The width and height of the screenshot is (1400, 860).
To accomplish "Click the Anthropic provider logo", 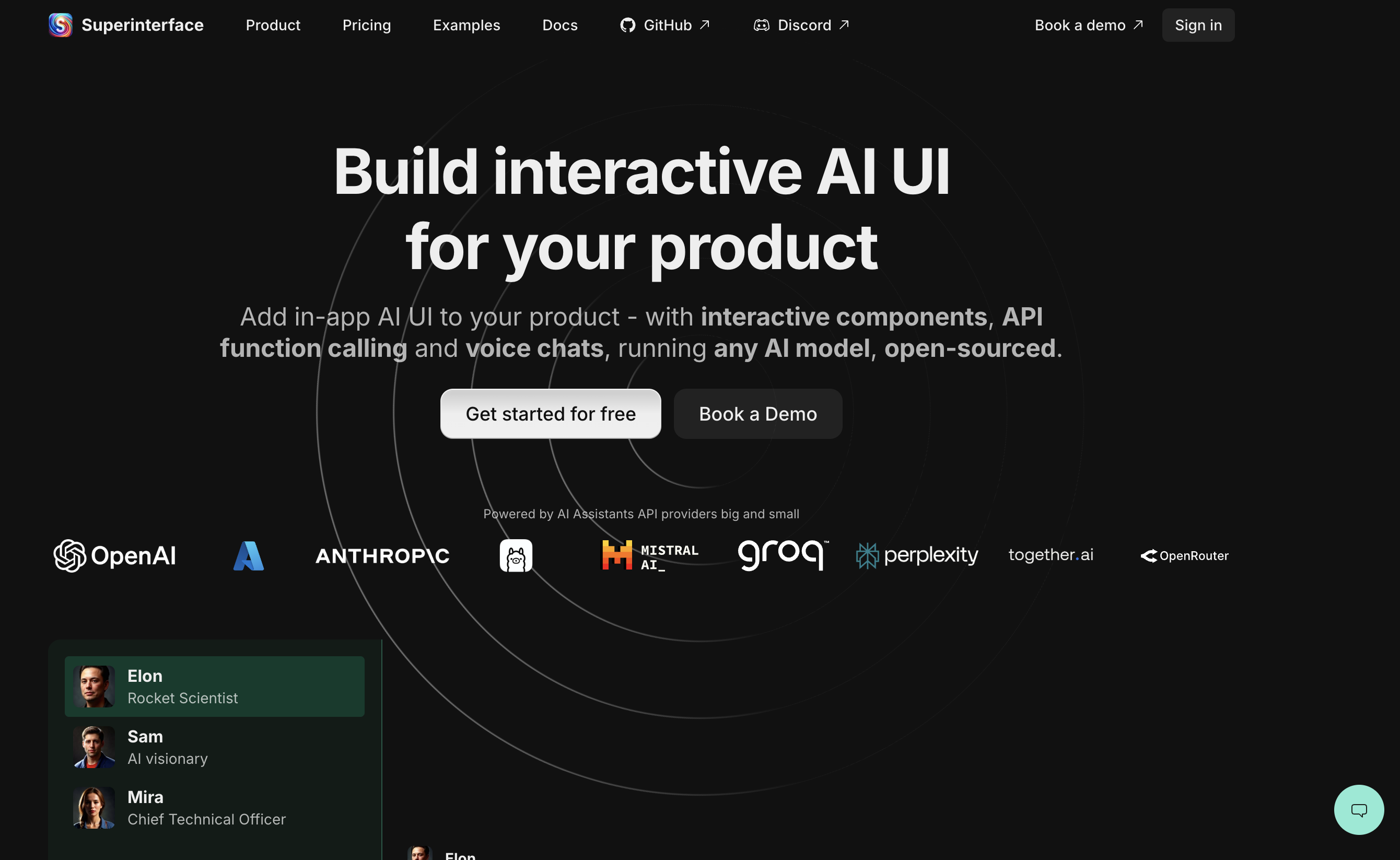I will (381, 556).
